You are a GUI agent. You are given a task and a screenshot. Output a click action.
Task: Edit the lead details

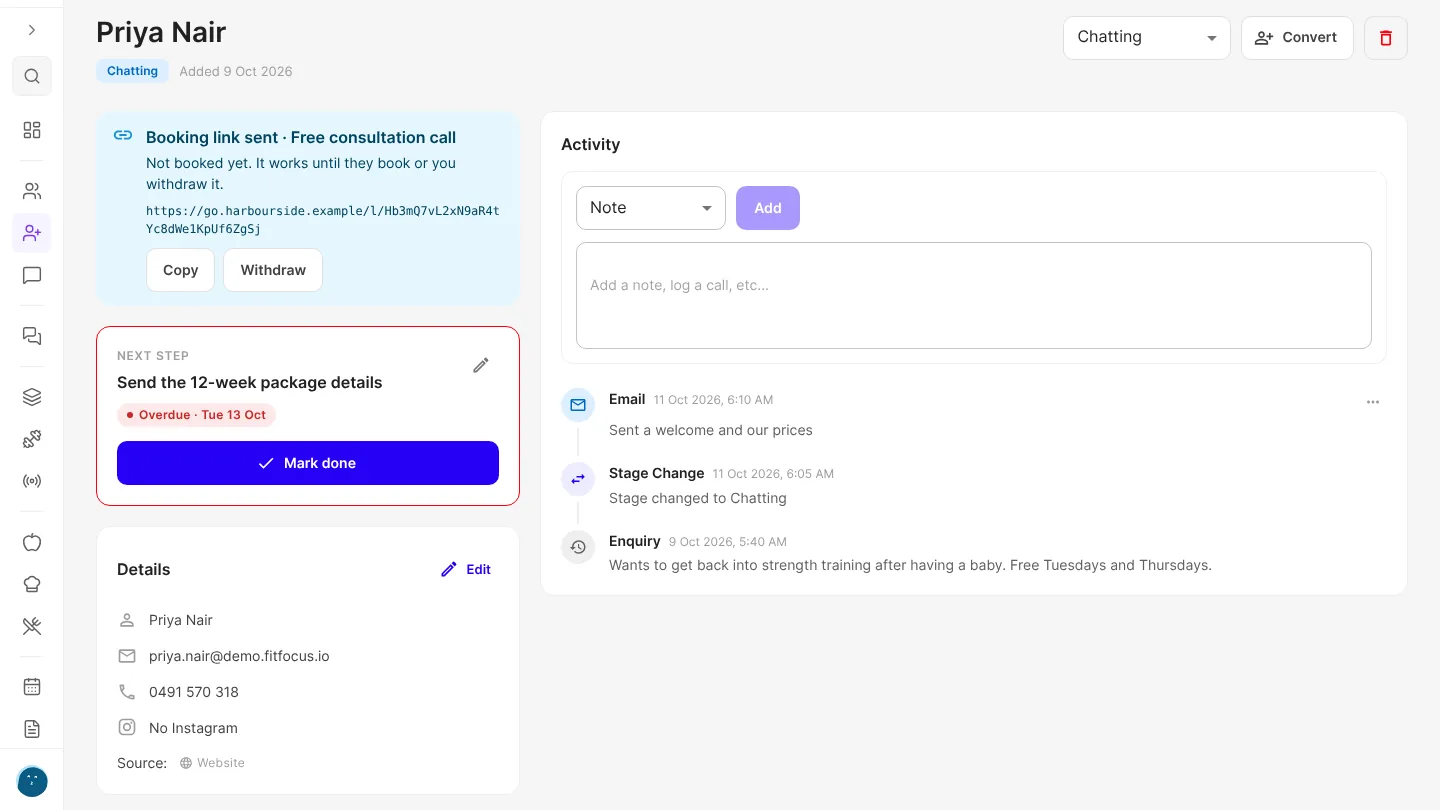[466, 569]
